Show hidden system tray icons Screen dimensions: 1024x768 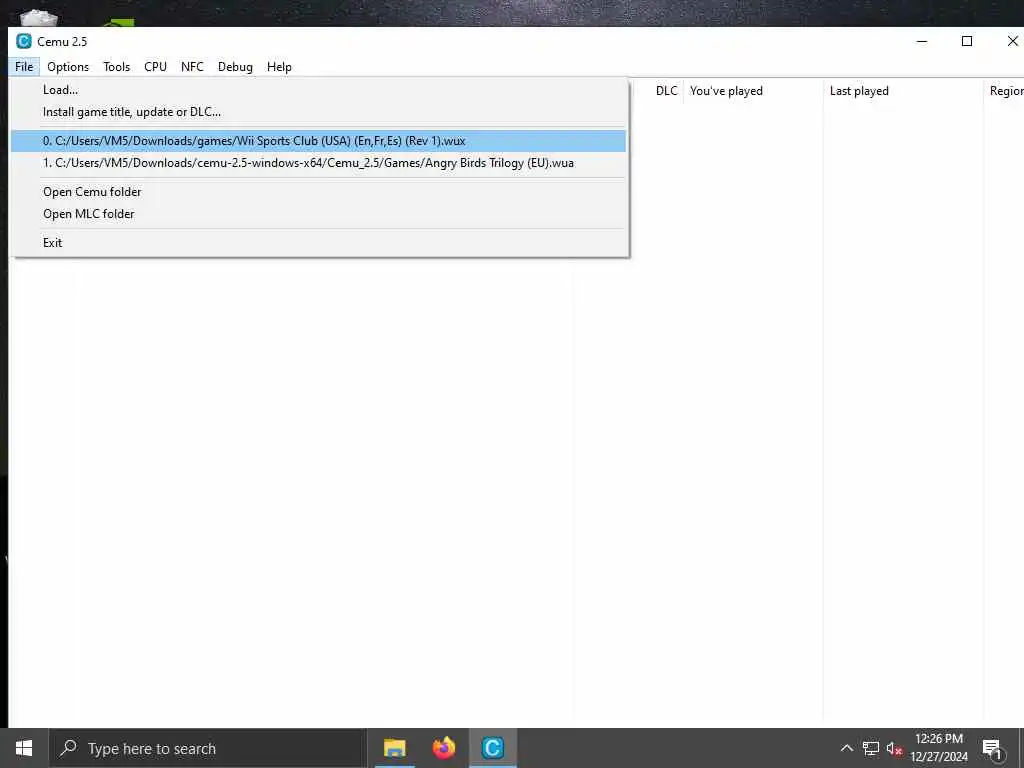point(846,748)
